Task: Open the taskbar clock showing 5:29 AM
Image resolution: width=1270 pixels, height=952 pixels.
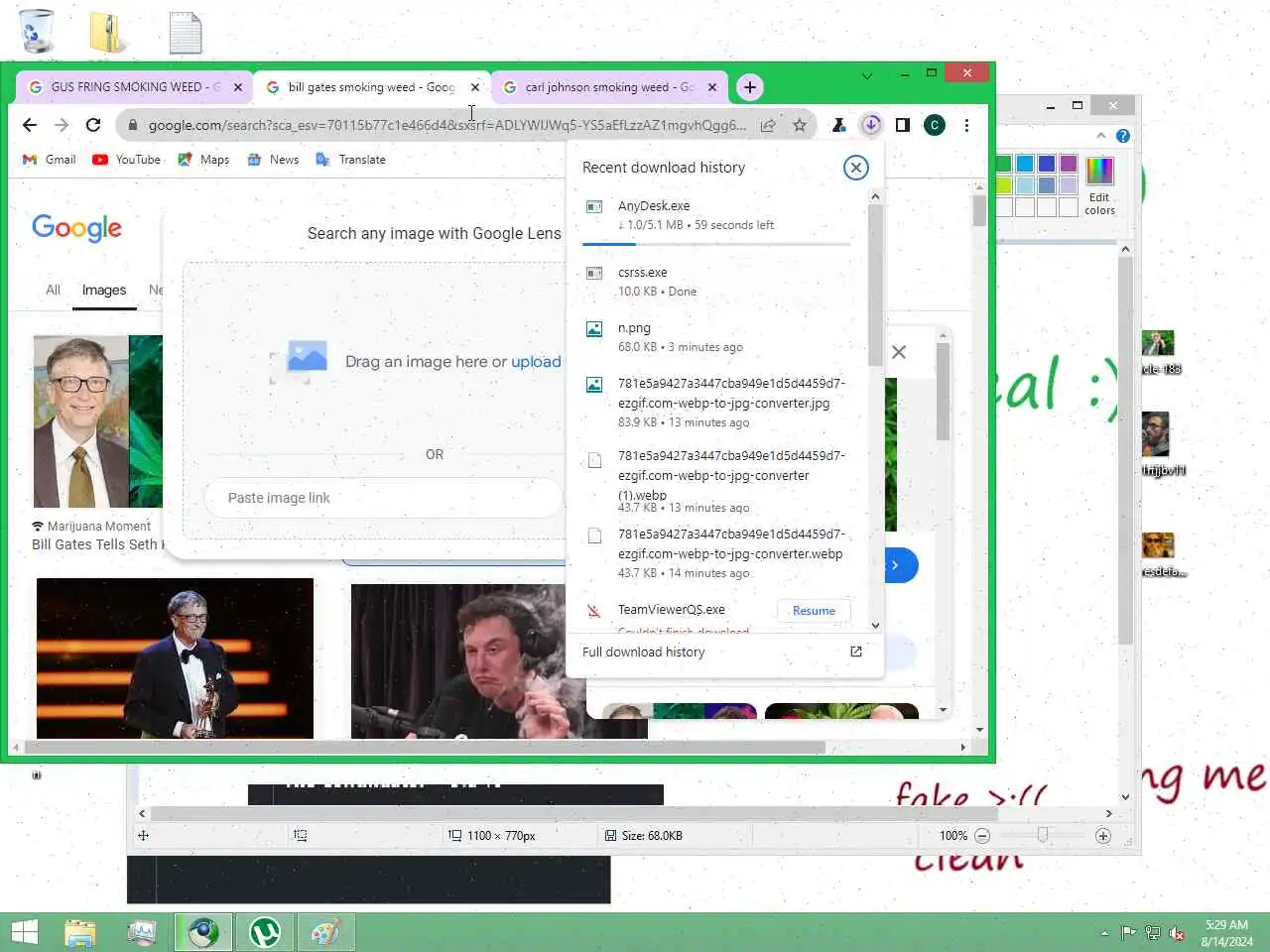Action: (x=1227, y=933)
